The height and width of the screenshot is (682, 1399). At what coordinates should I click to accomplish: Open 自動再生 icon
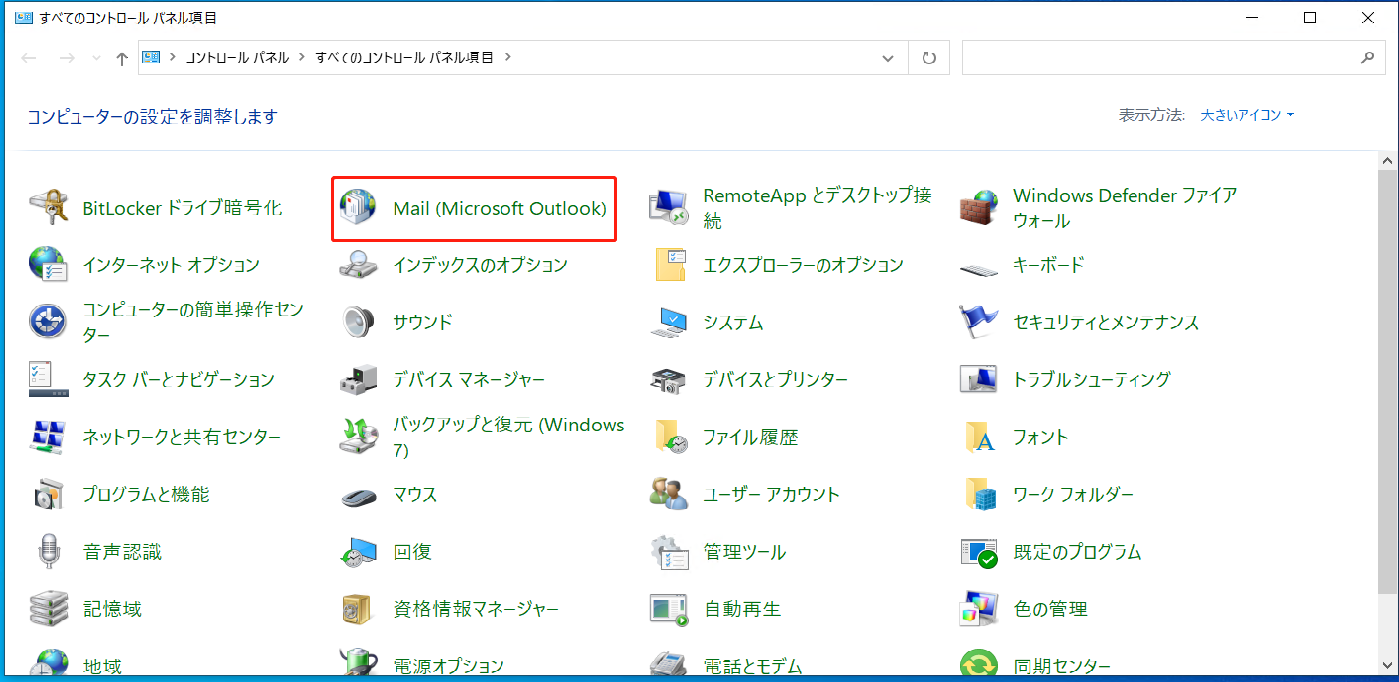pos(668,608)
